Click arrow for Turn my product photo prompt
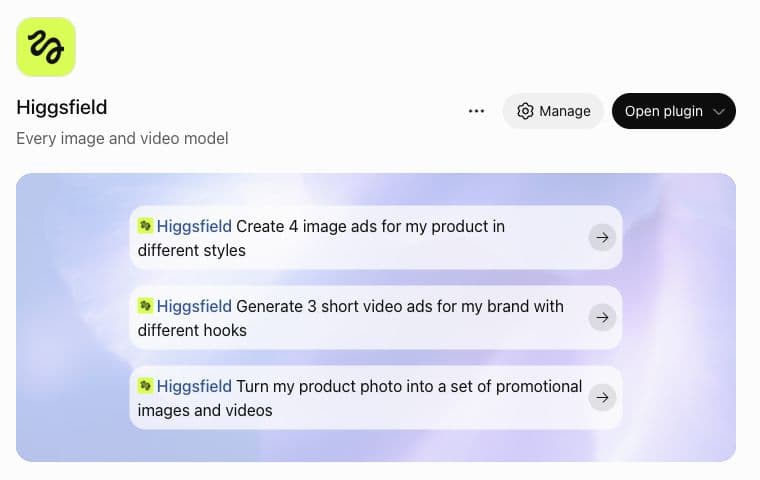760x480 pixels. coord(602,398)
